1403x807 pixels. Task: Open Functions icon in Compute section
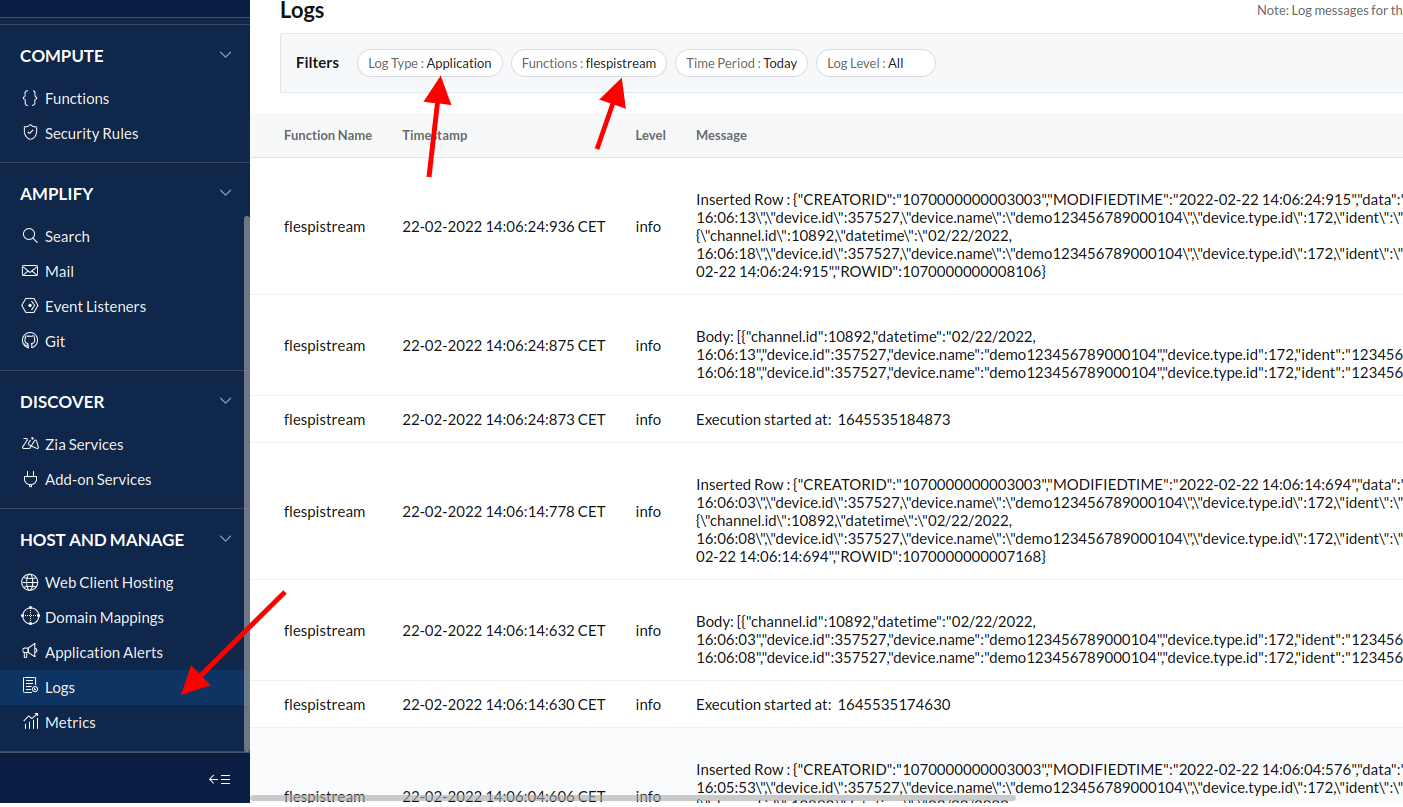tap(30, 98)
